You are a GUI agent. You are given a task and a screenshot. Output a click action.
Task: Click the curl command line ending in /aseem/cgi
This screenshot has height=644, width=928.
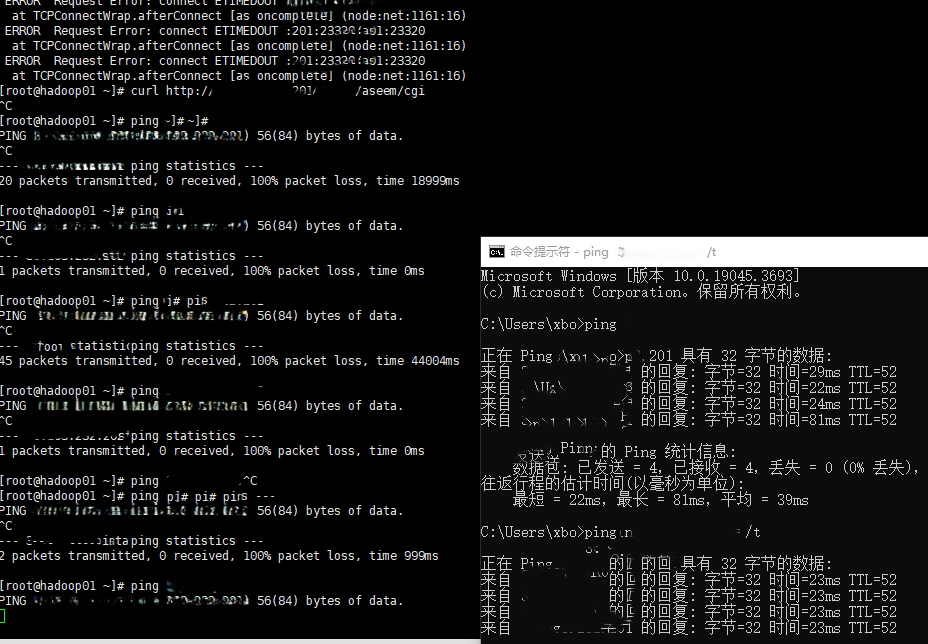[x=212, y=91]
